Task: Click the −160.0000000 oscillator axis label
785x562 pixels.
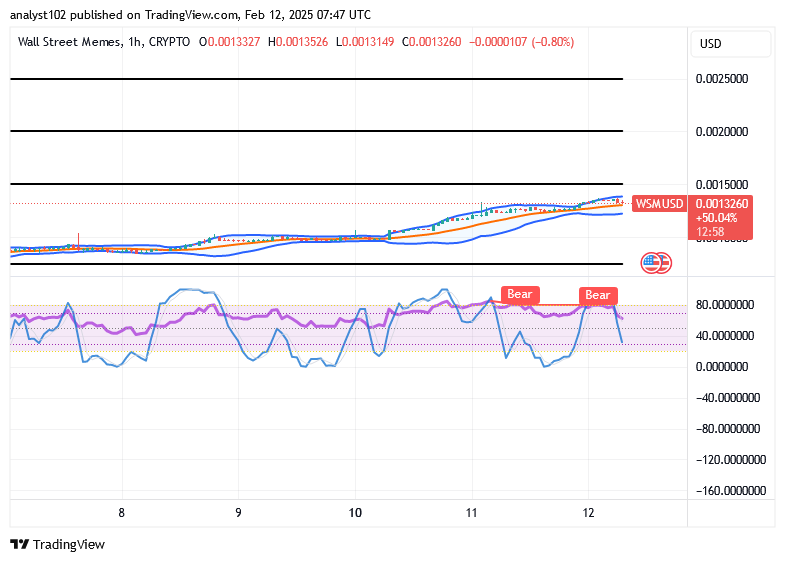Action: (x=731, y=491)
